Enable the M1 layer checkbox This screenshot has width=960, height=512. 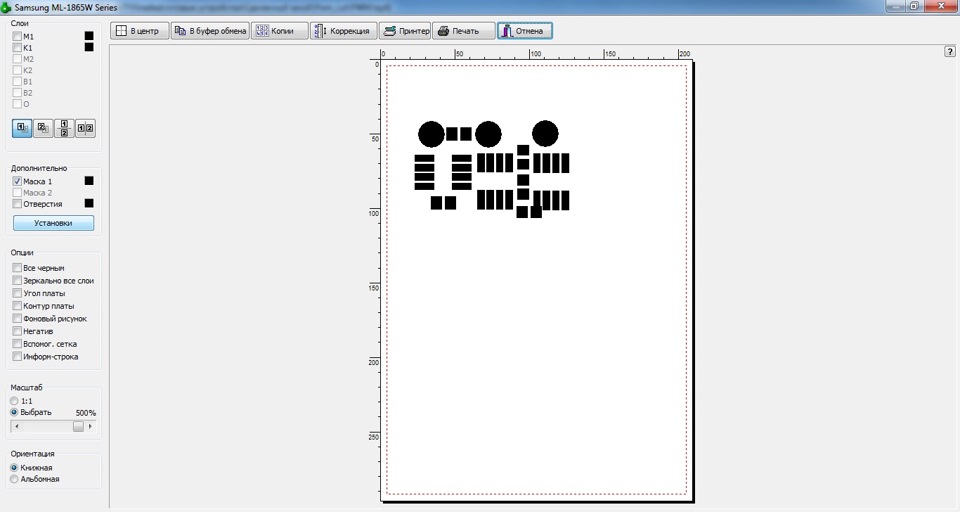17,36
